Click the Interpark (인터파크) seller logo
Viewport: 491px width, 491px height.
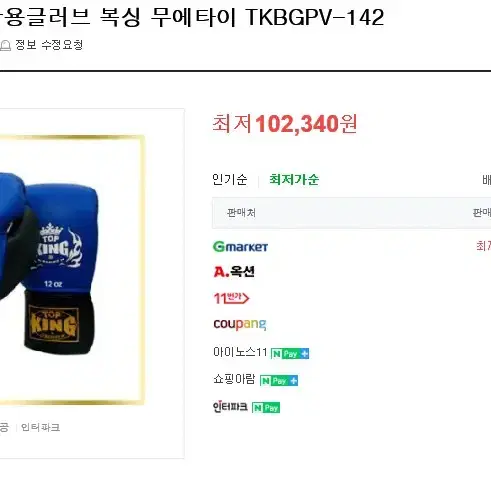pyautogui.click(x=230, y=407)
